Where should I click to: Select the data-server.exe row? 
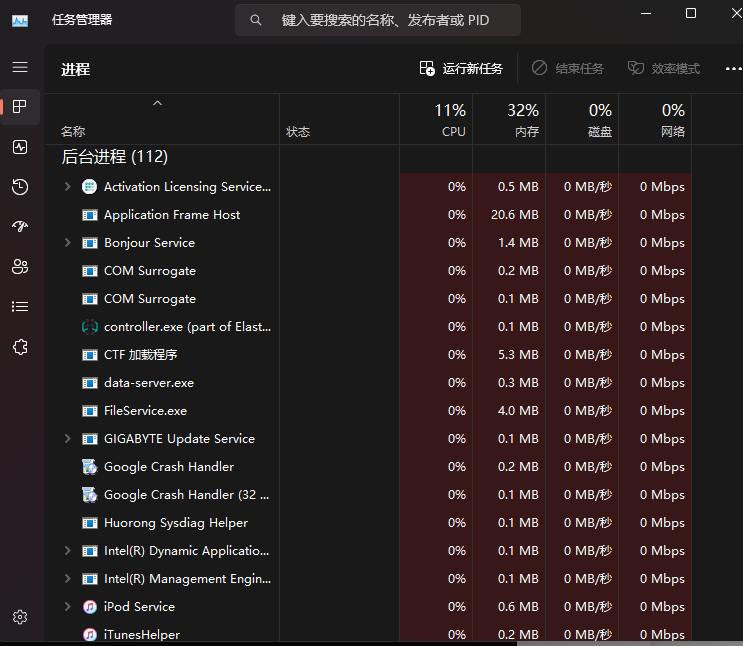pyautogui.click(x=369, y=382)
